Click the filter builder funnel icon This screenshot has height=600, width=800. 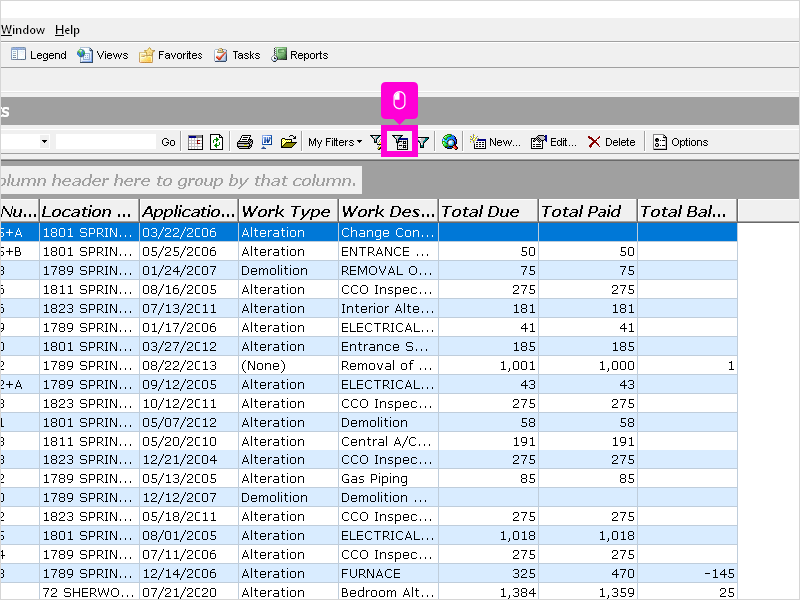[400, 142]
